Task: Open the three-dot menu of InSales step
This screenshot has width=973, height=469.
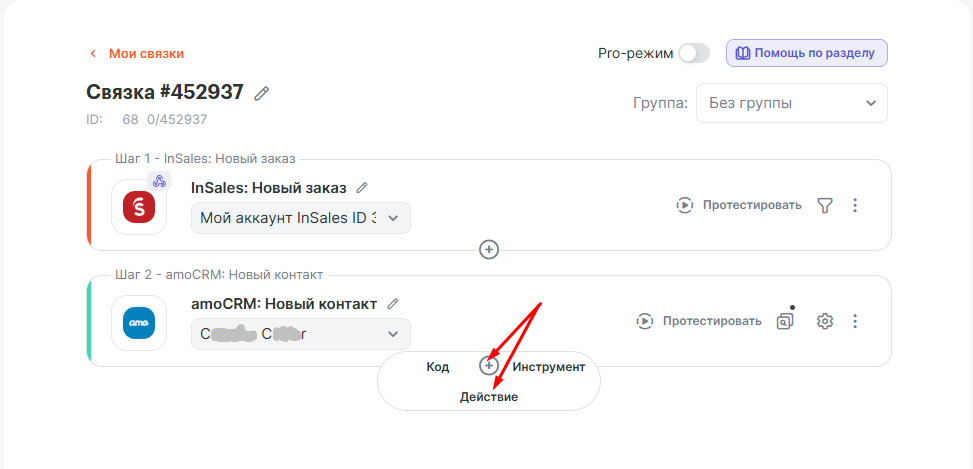Action: (855, 205)
